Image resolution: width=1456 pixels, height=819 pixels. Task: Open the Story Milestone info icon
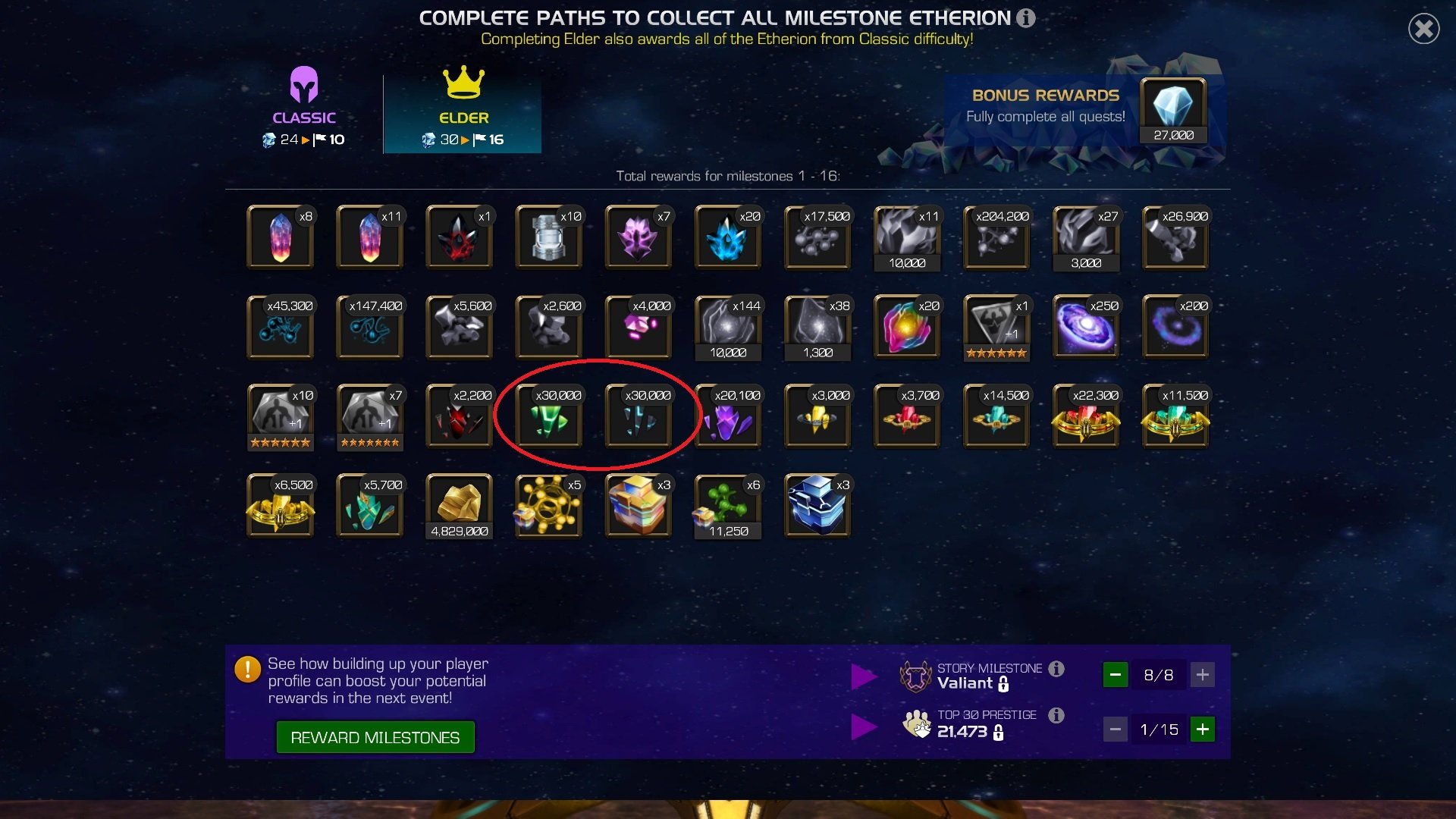tap(1056, 668)
